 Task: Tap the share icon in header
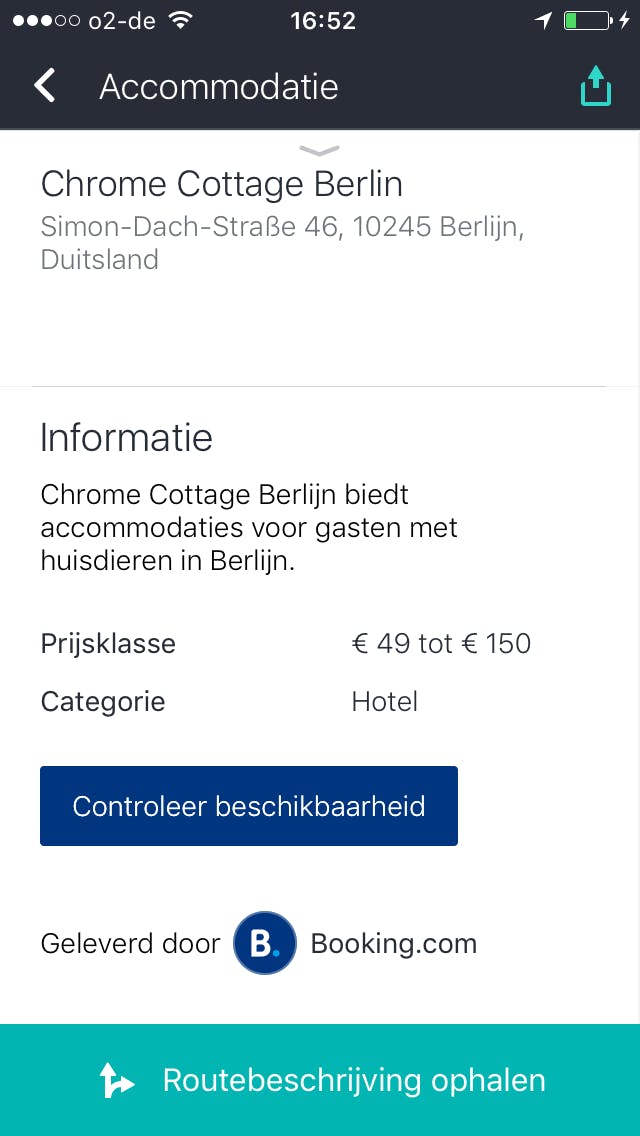[595, 86]
